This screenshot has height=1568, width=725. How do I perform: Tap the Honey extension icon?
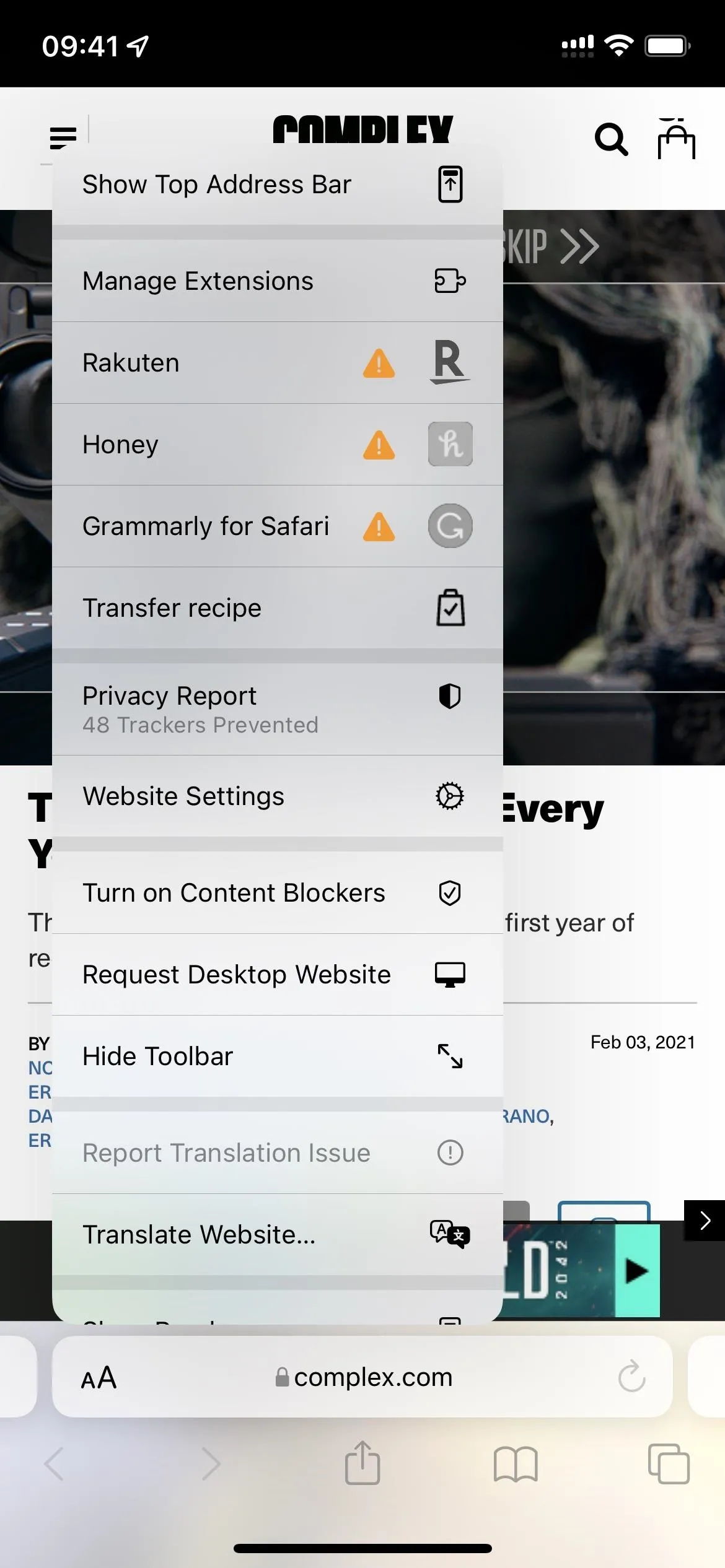(x=450, y=444)
